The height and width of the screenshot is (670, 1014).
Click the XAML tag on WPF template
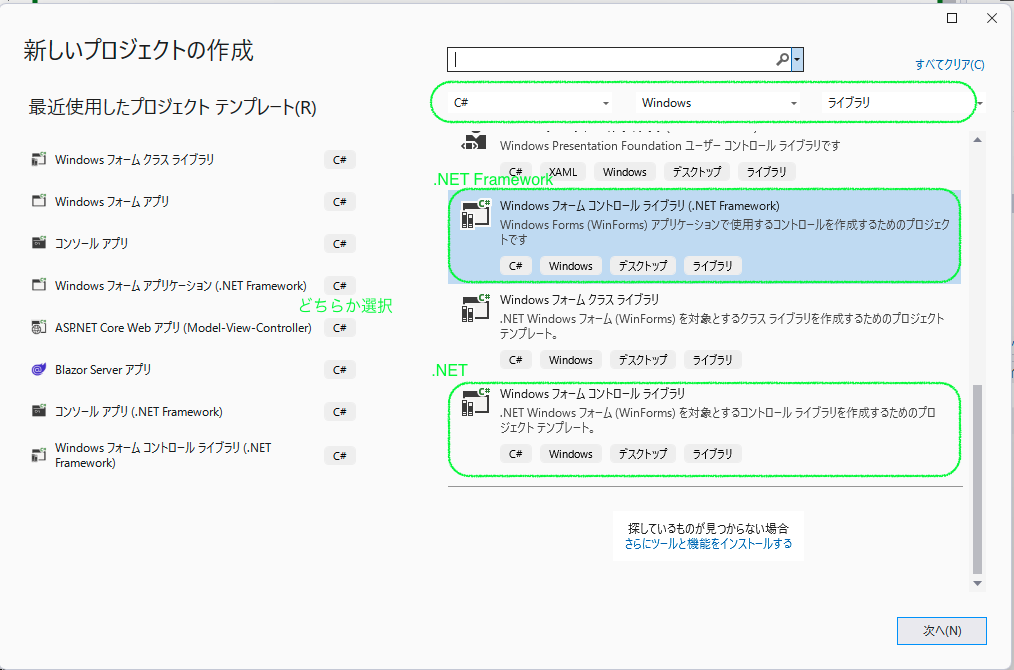[x=563, y=171]
